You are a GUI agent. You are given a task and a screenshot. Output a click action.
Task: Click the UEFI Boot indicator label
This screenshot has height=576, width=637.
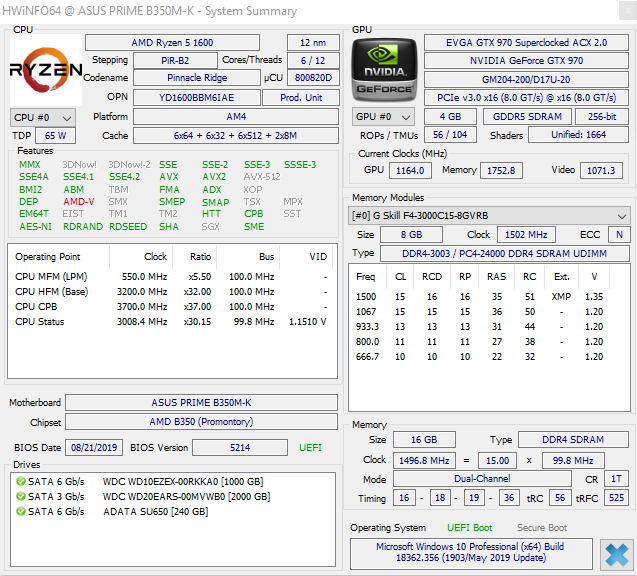470,528
